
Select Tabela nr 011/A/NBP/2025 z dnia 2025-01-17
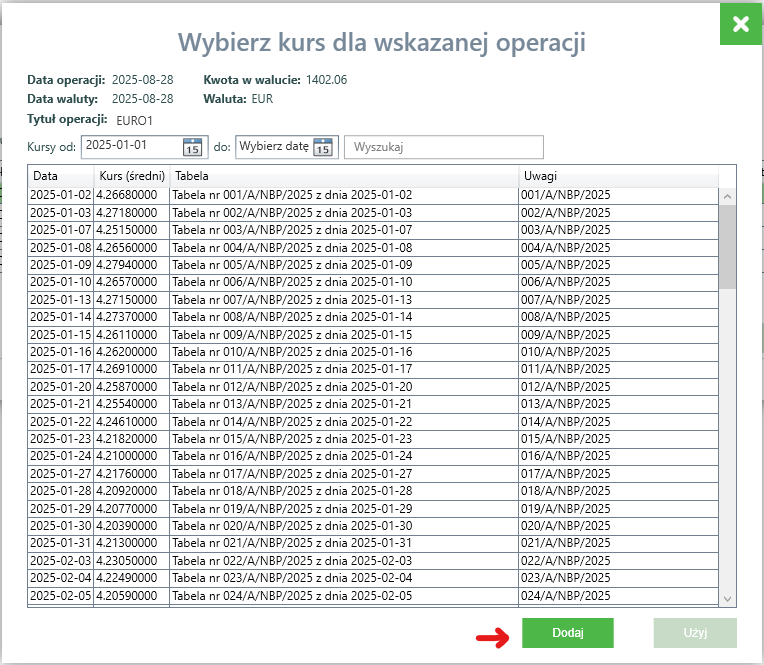pyautogui.click(x=344, y=369)
